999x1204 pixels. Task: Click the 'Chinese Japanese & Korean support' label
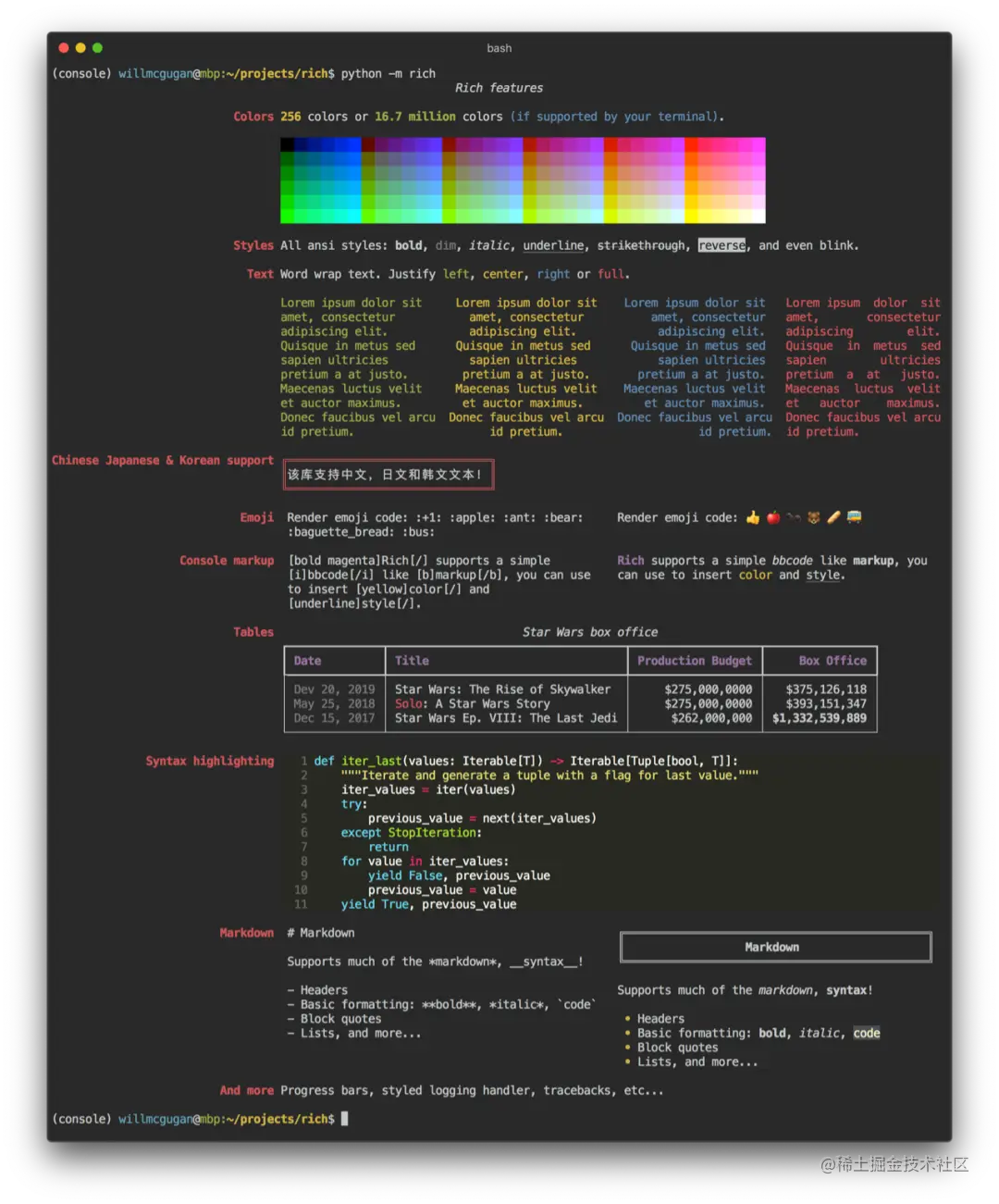point(163,460)
